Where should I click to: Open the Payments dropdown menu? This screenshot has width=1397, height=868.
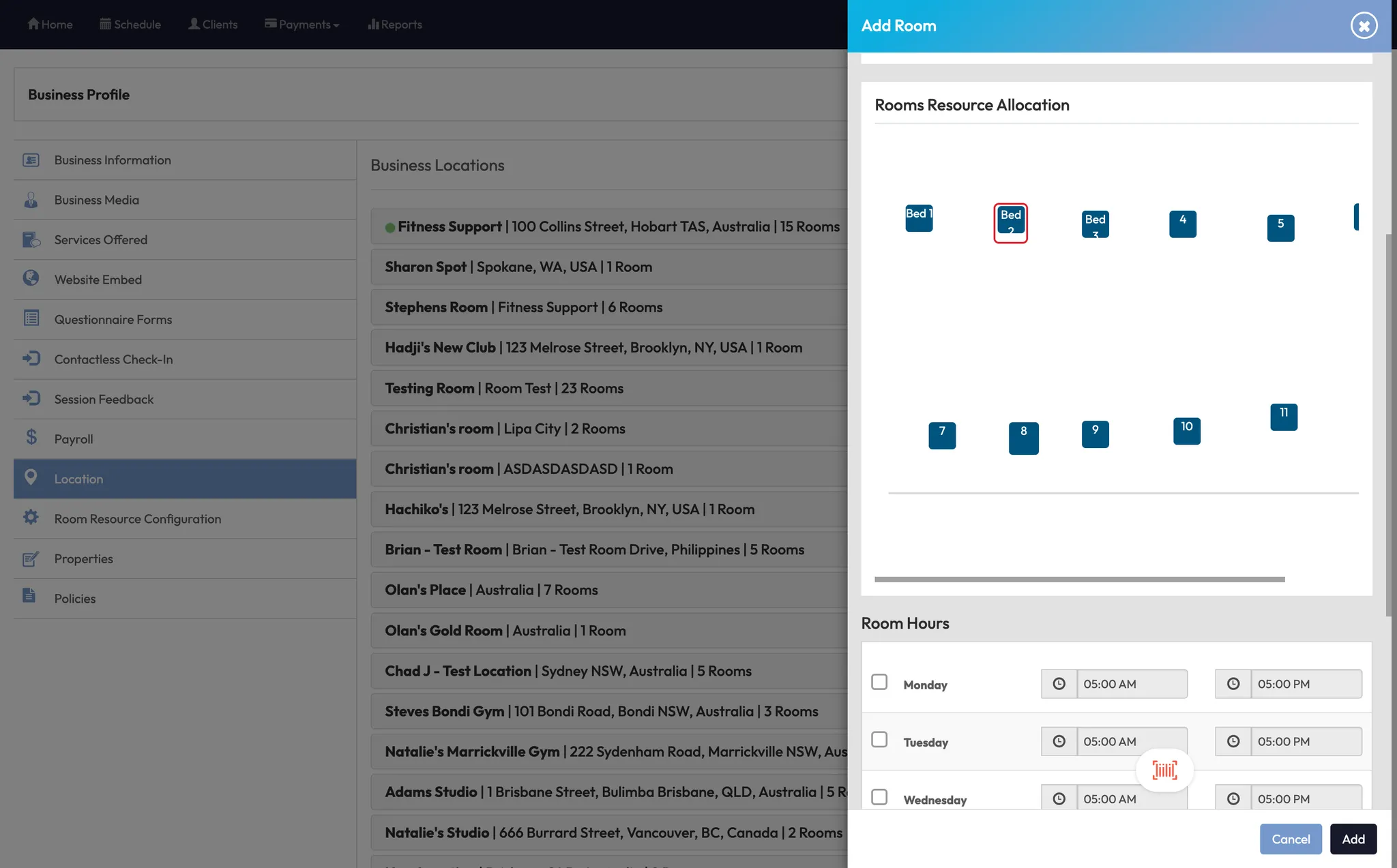pyautogui.click(x=302, y=25)
